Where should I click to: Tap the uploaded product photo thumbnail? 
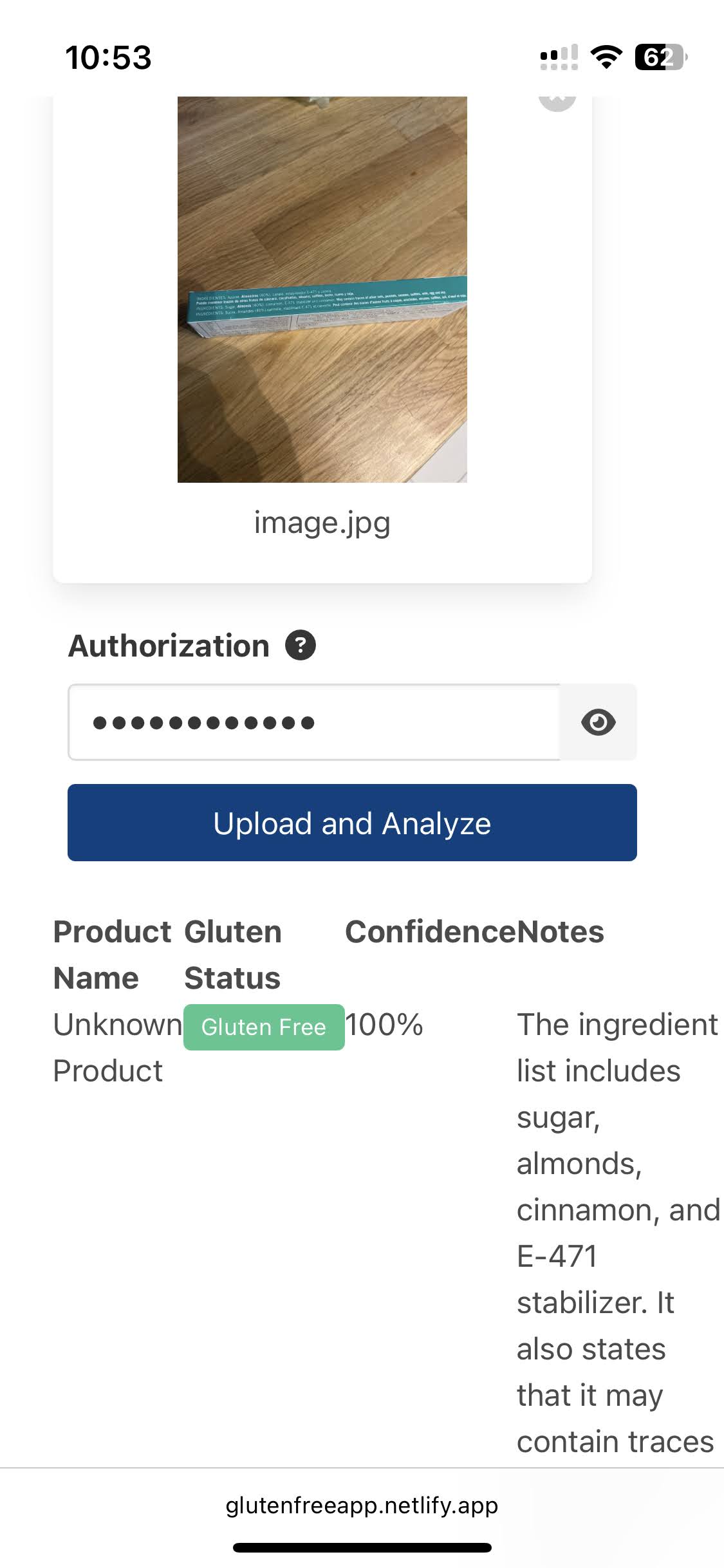pos(322,290)
